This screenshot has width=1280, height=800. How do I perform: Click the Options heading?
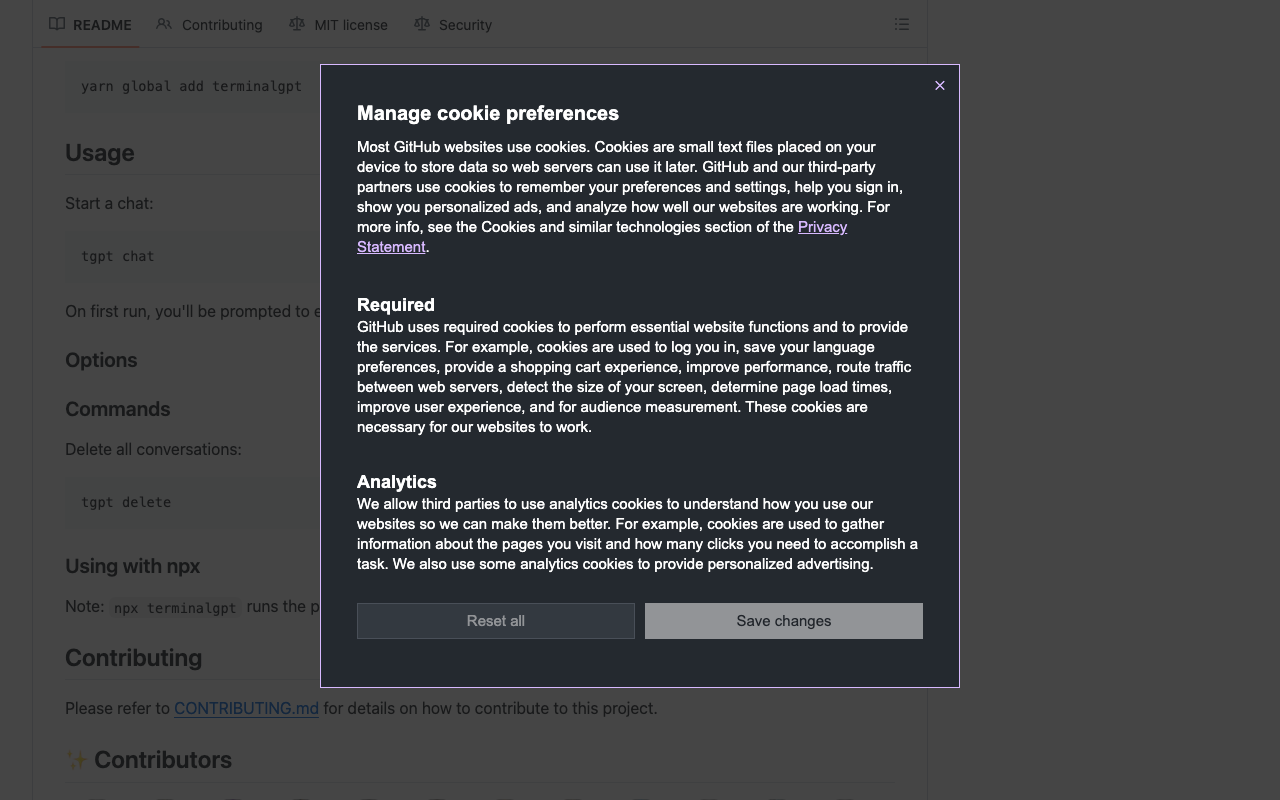coord(101,360)
